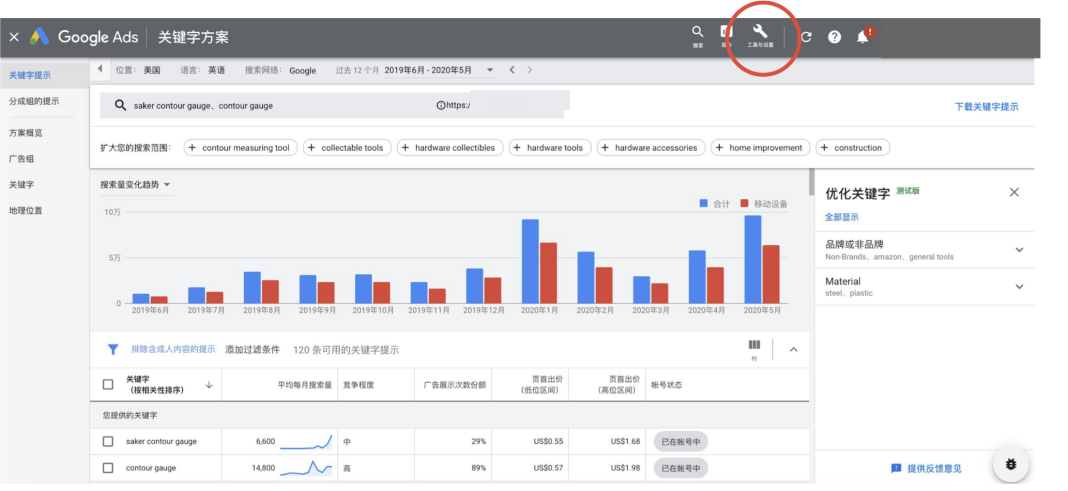Click the keyword search input field
Screen dimensions: 1068x491
pyautogui.click(x=270, y=105)
